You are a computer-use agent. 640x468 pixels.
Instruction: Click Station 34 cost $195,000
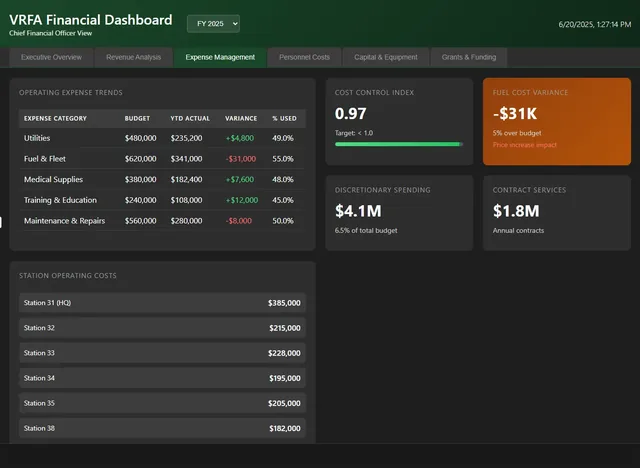(x=284, y=378)
